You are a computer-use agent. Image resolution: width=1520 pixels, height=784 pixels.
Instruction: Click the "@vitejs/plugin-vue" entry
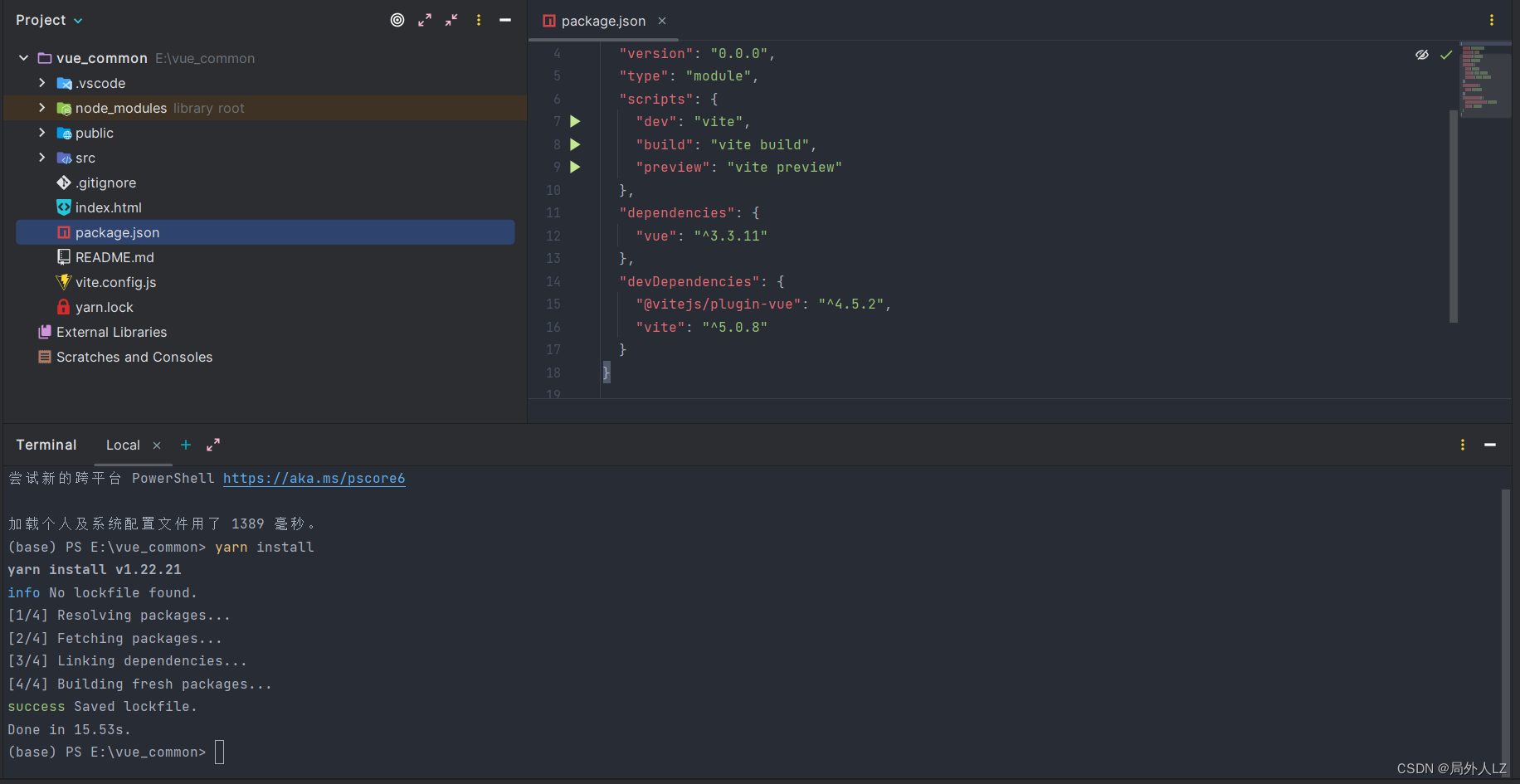(x=719, y=304)
